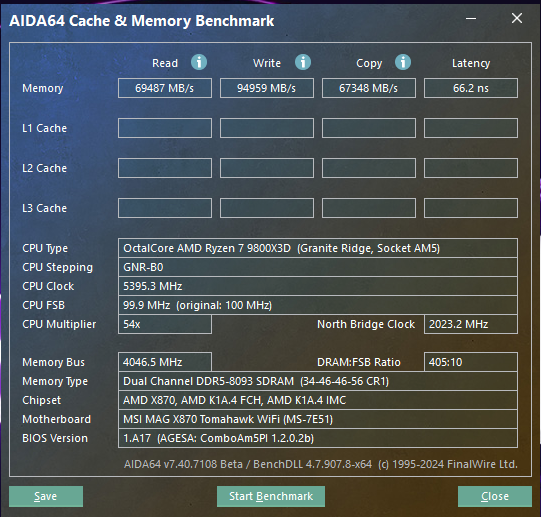
Task: Click the Memory Type value field
Action: click(318, 381)
